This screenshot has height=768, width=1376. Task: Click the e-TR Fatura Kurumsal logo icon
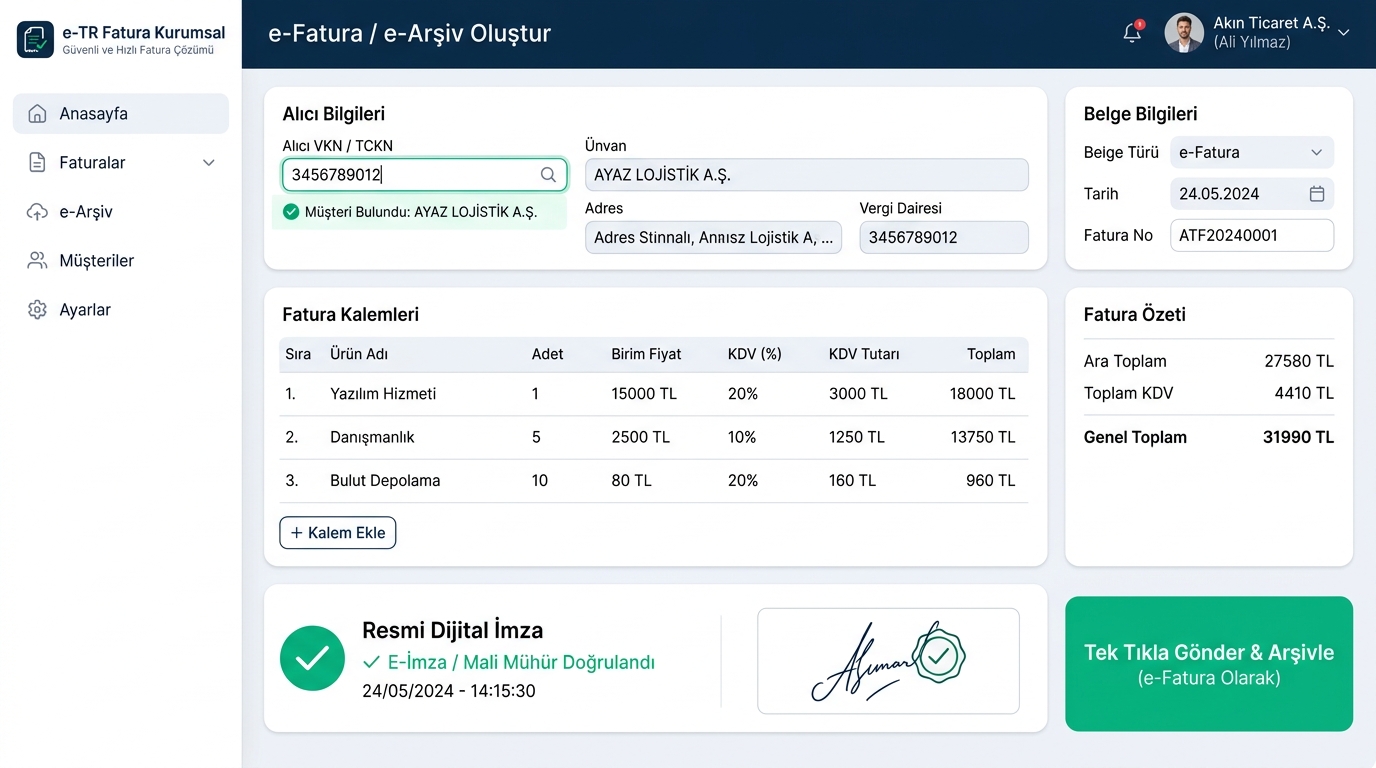pos(35,40)
